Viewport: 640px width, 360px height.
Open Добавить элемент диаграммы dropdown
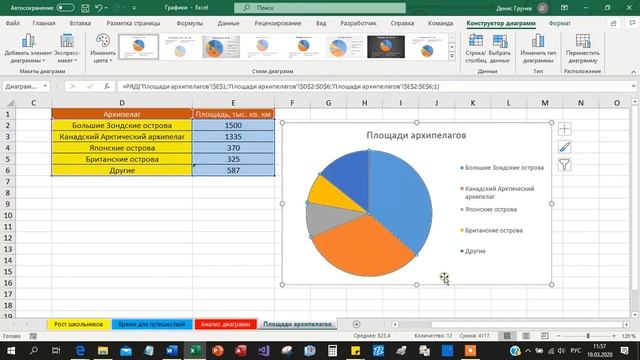pos(28,48)
